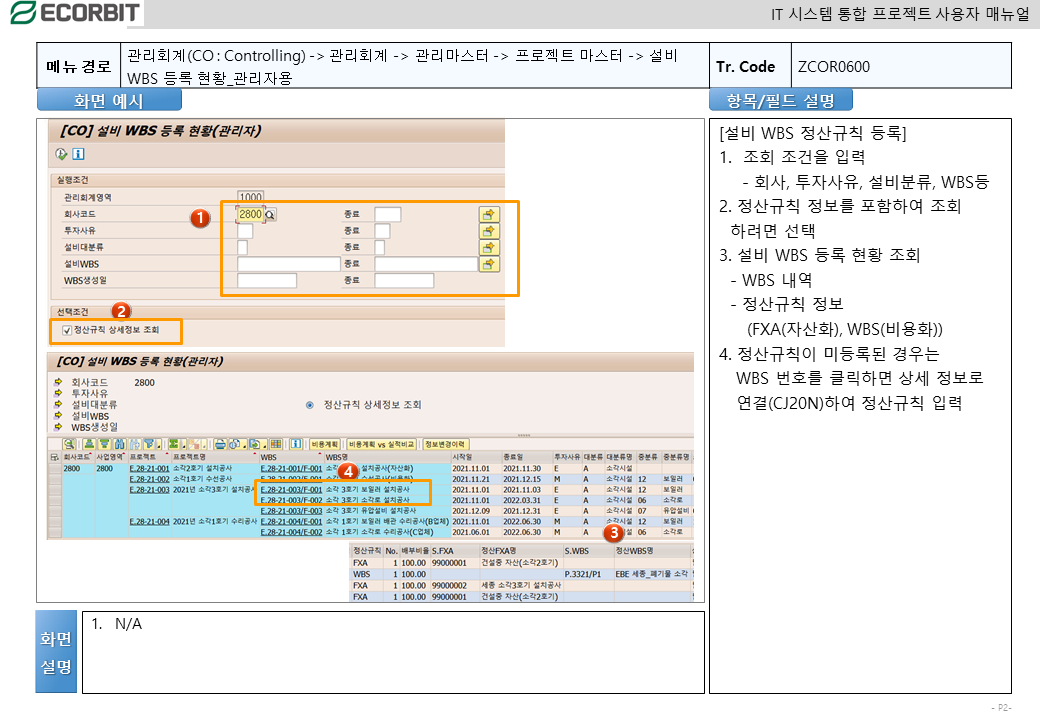Screen dimensions: 1040x720
Task: Click the 회사코드 field containing 2800
Action: (x=250, y=215)
